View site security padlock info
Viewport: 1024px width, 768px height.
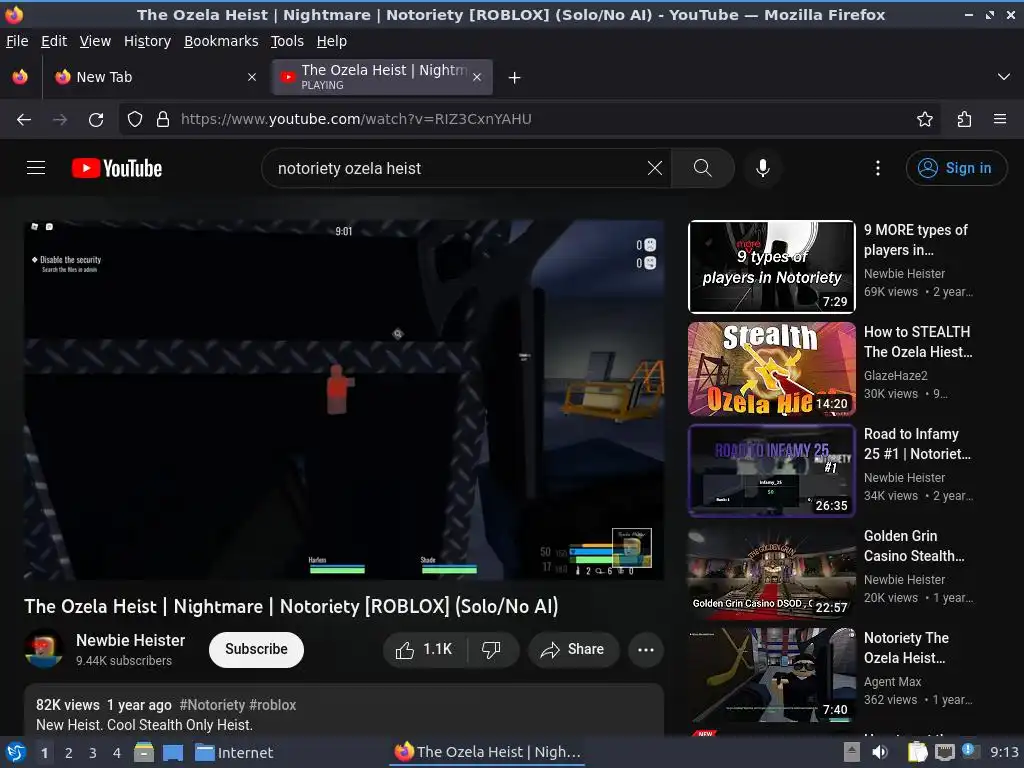coord(163,119)
